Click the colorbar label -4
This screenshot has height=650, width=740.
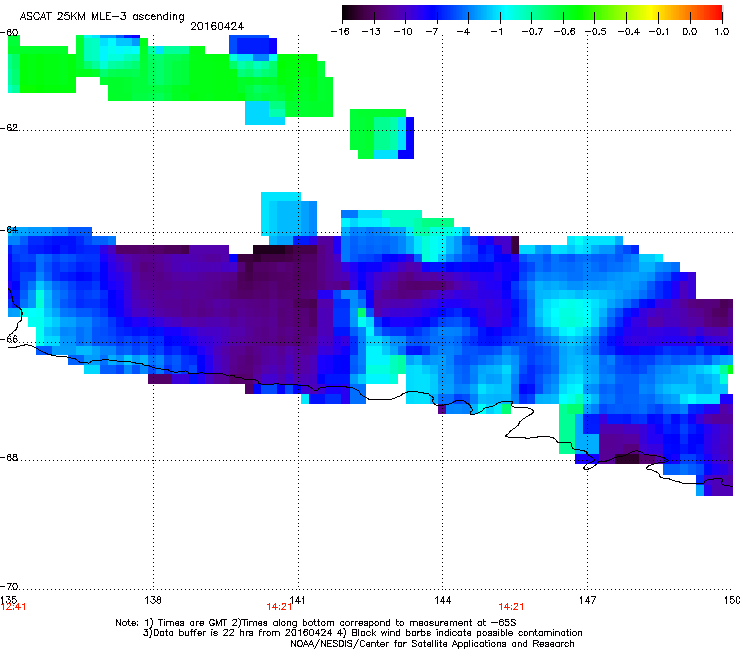tap(463, 32)
